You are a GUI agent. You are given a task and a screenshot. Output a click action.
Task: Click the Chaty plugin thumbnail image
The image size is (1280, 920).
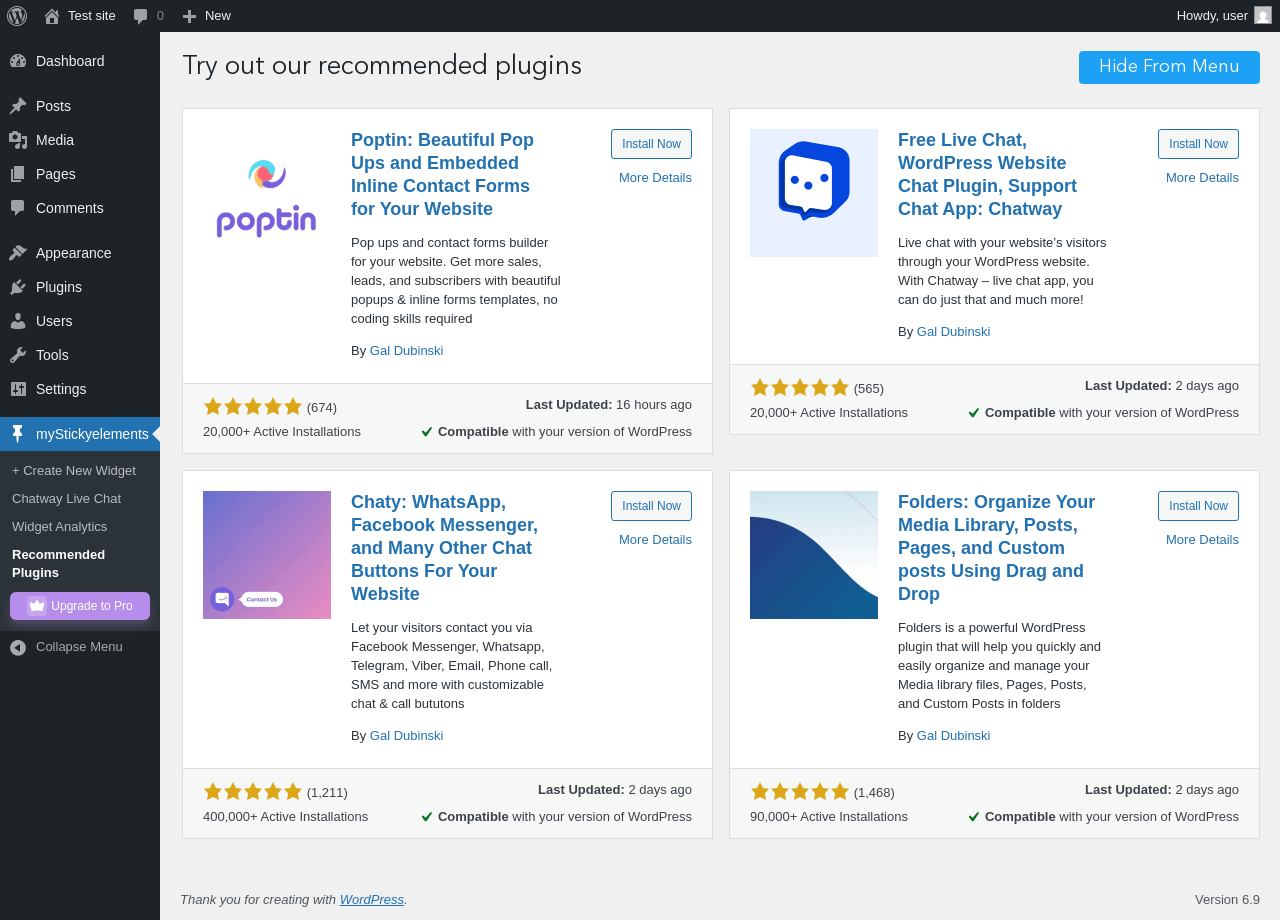point(267,555)
